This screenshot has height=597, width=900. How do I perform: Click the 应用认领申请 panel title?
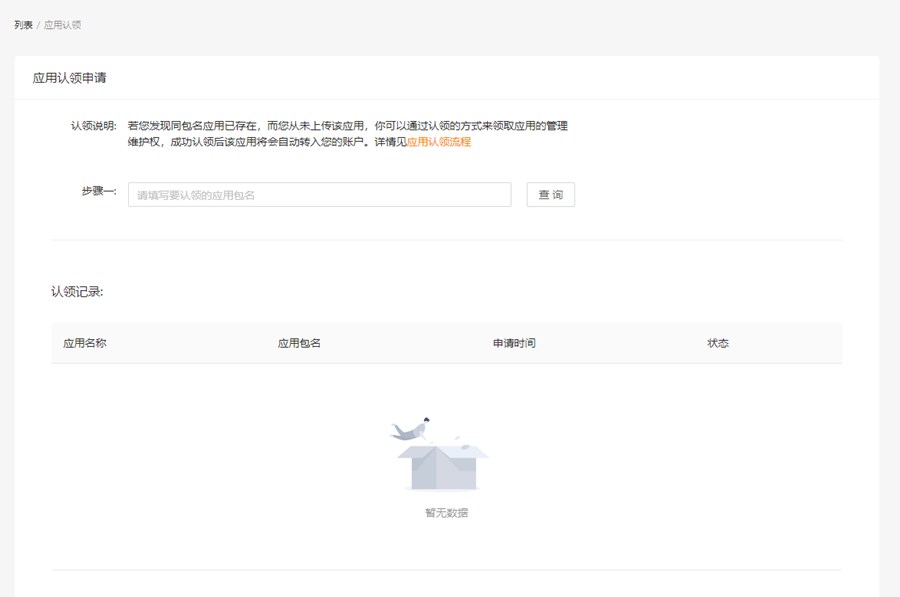[x=69, y=78]
